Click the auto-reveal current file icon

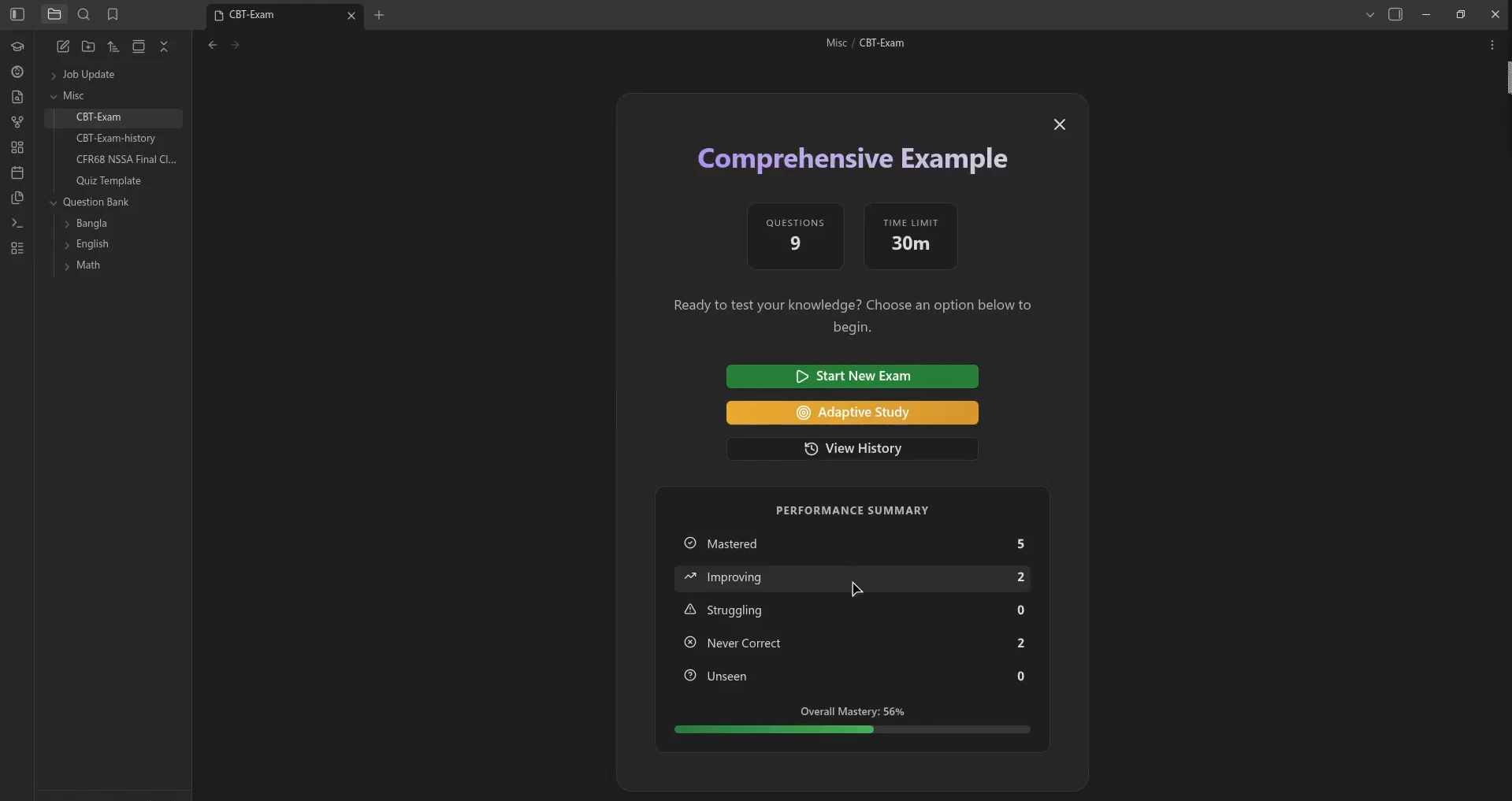coord(139,46)
